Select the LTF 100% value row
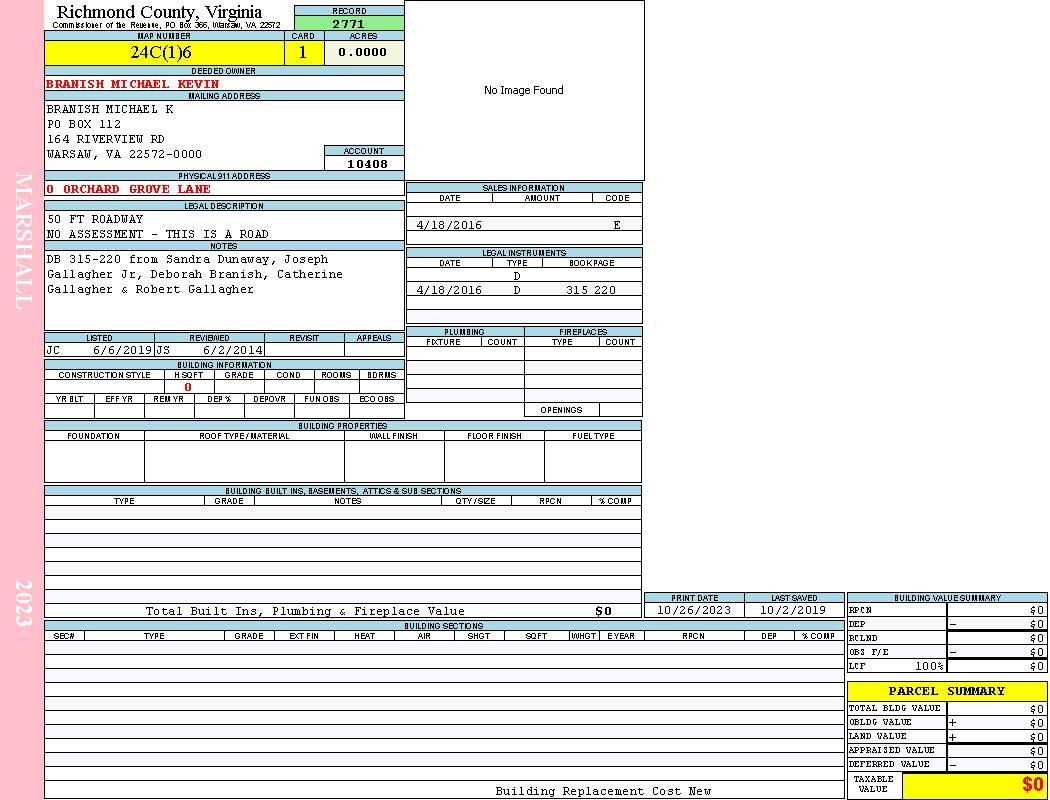Image resolution: width=1050 pixels, height=800 pixels. pyautogui.click(x=945, y=666)
